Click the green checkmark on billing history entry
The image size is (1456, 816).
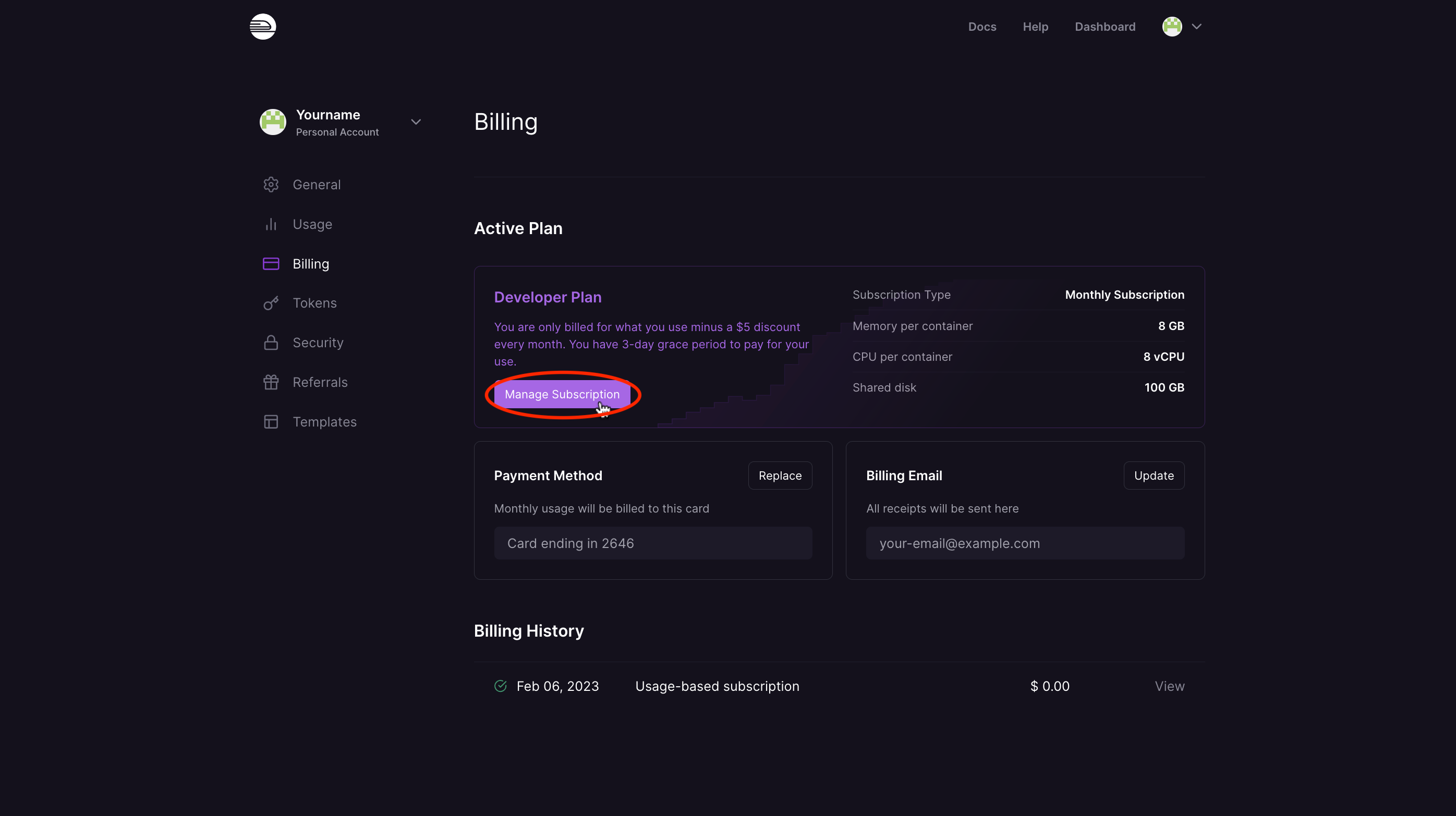[x=500, y=686]
